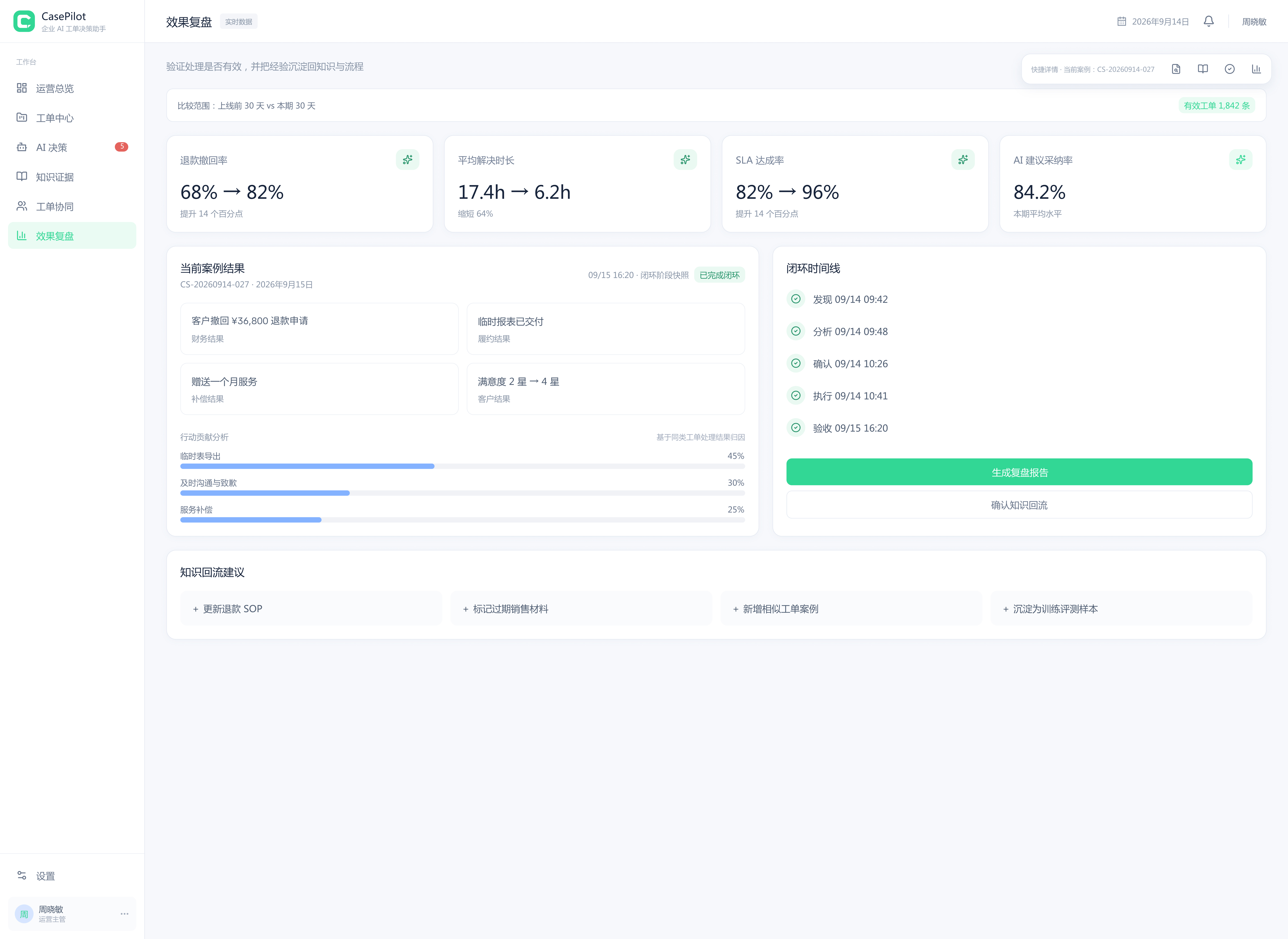The image size is (1288, 939).
Task: Select 效果复盘 in the sidebar
Action: coord(72,236)
